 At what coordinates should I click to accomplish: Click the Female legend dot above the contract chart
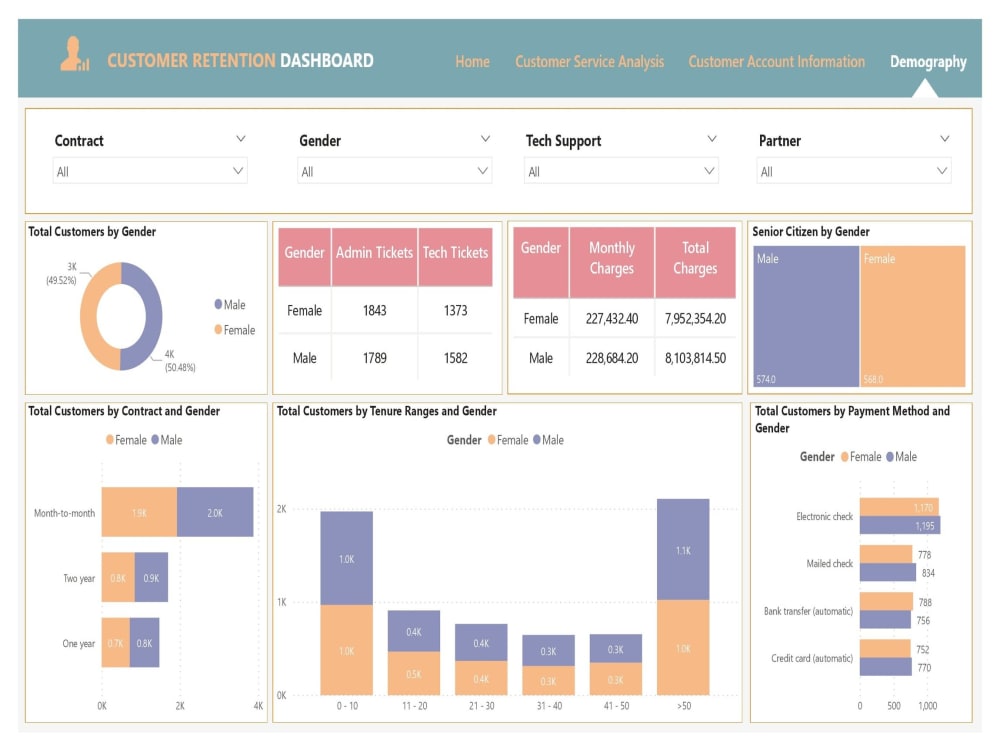coord(110,440)
